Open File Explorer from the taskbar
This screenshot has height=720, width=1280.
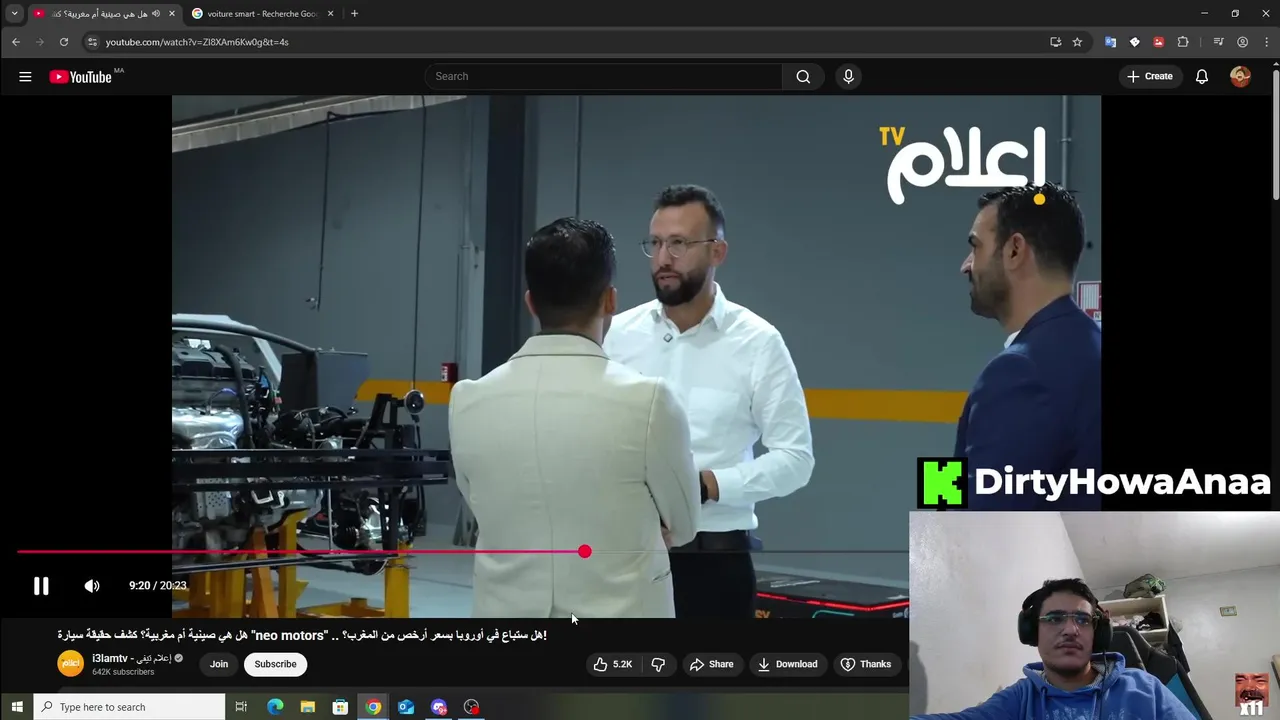tap(308, 707)
